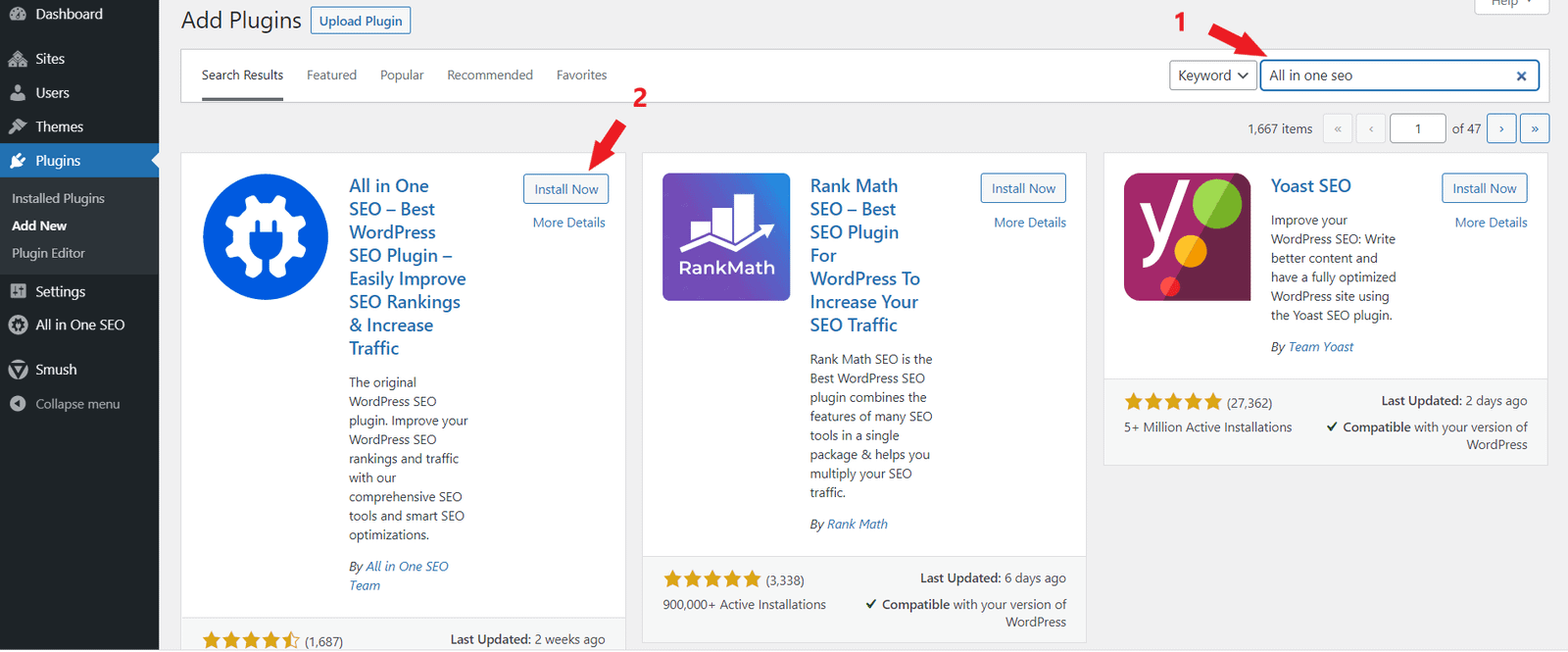
Task: Click the All in One SEO plugin logo
Action: tap(266, 236)
